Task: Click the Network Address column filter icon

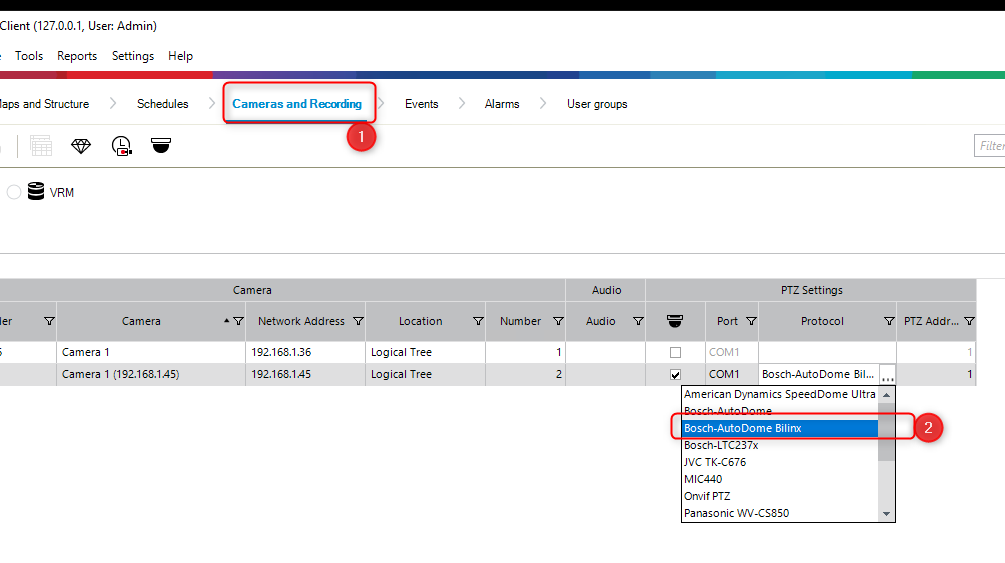Action: 358,322
